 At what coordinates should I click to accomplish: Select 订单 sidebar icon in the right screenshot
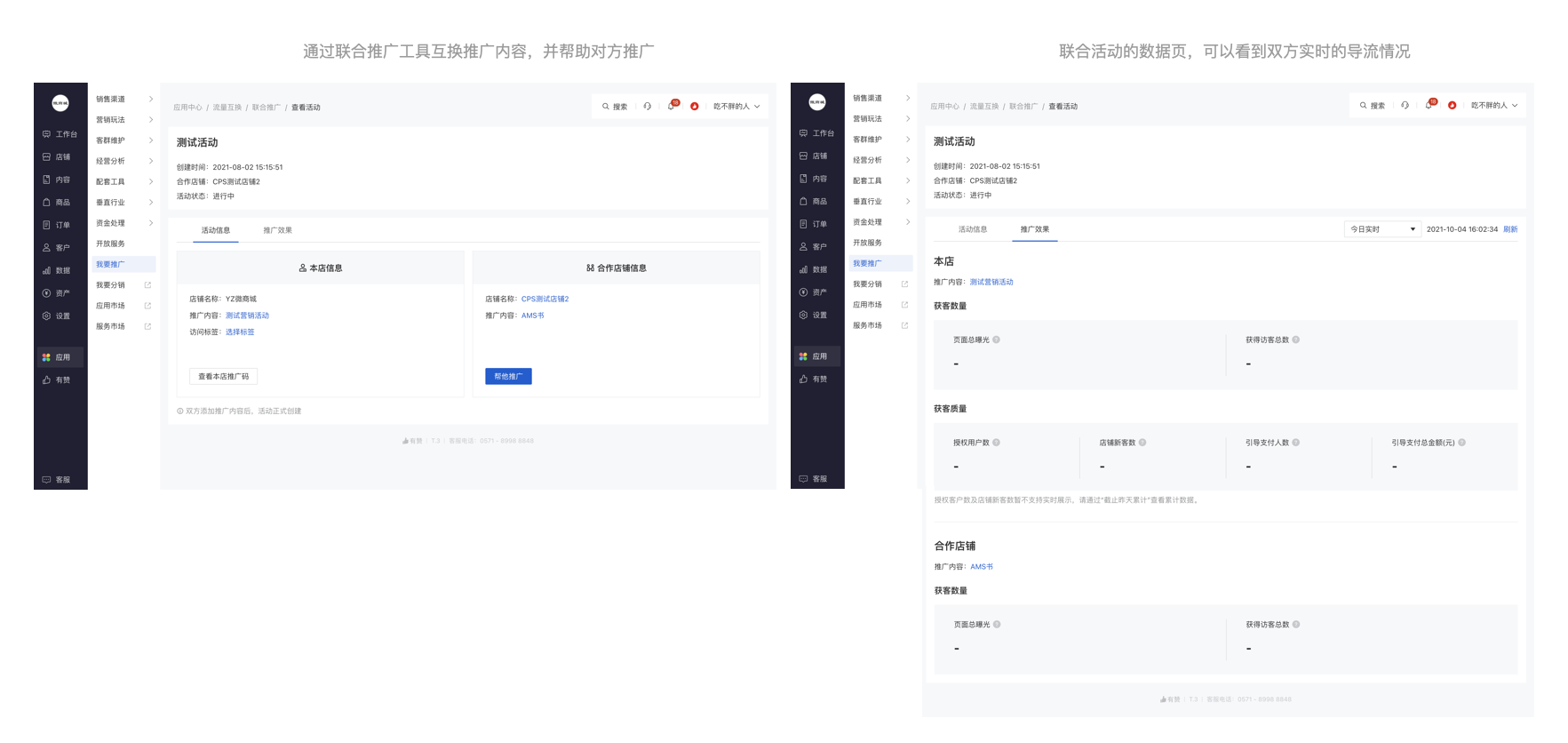pos(804,224)
